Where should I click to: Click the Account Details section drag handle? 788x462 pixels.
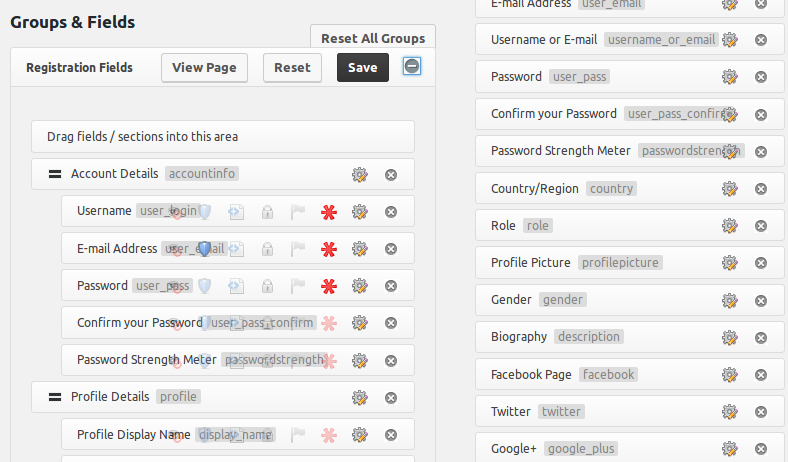point(55,174)
